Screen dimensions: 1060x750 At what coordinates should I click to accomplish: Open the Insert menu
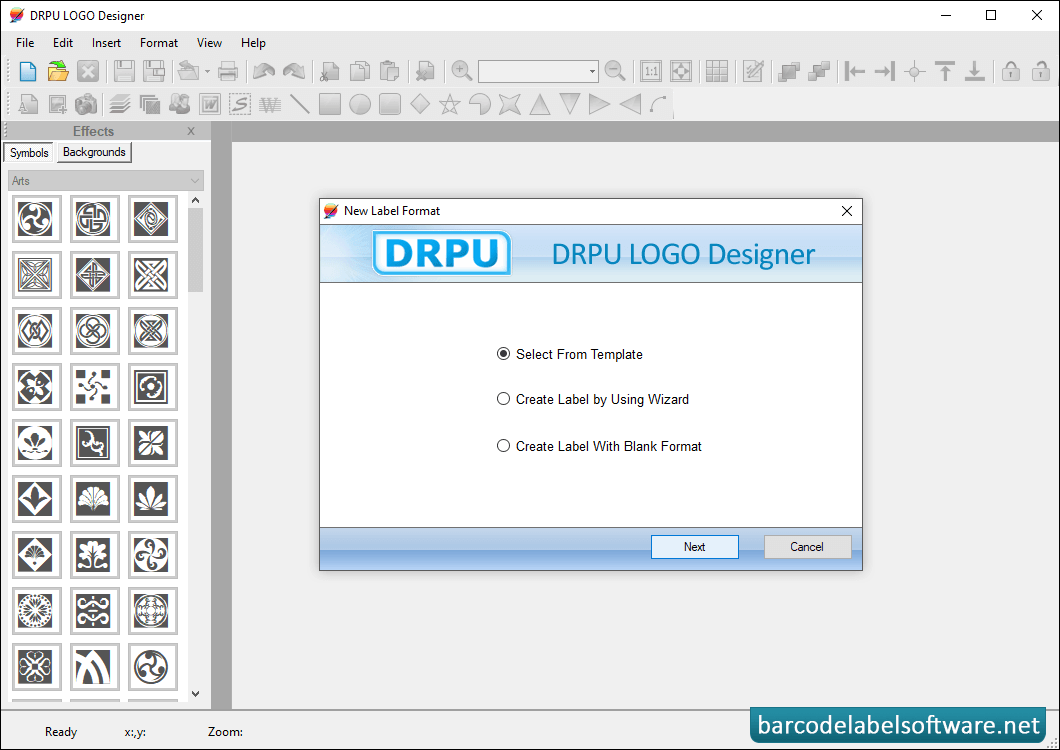coord(106,43)
